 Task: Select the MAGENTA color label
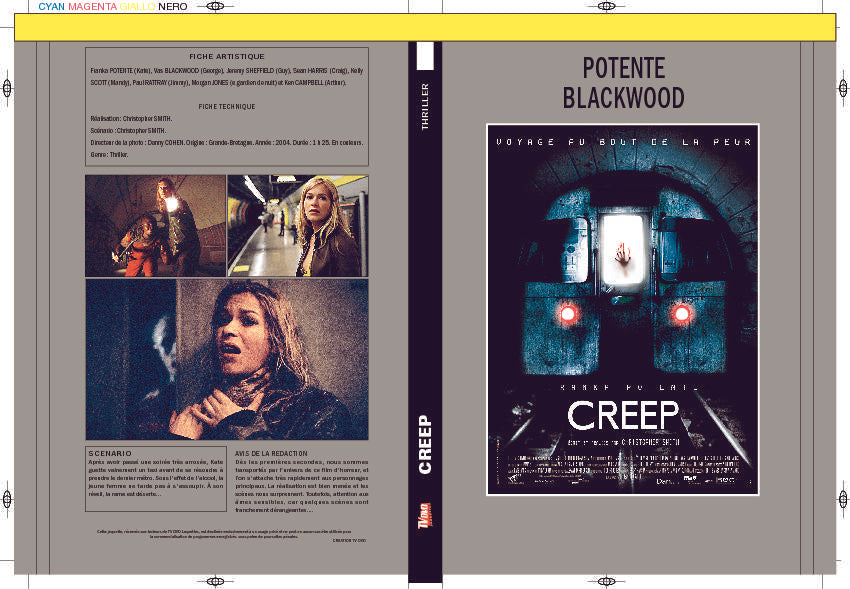(92, 7)
